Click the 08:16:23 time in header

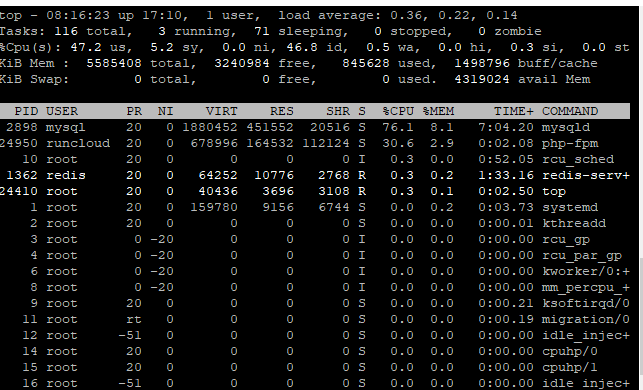(78, 16)
